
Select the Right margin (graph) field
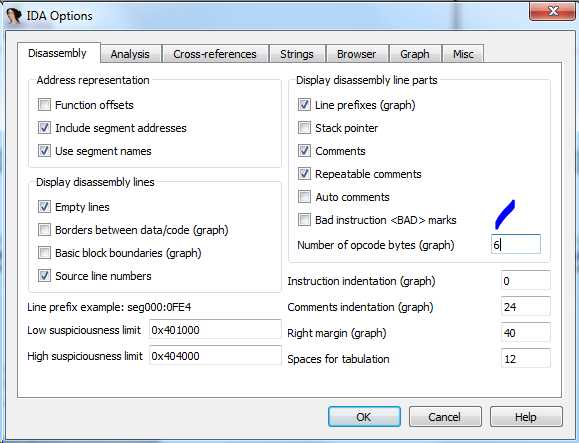coord(525,333)
